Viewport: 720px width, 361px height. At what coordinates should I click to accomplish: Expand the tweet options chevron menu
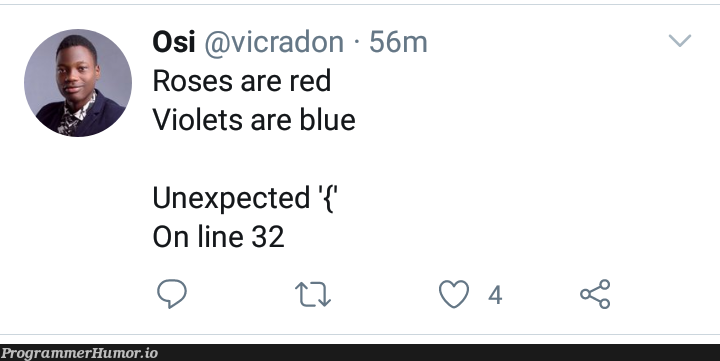[x=680, y=40]
